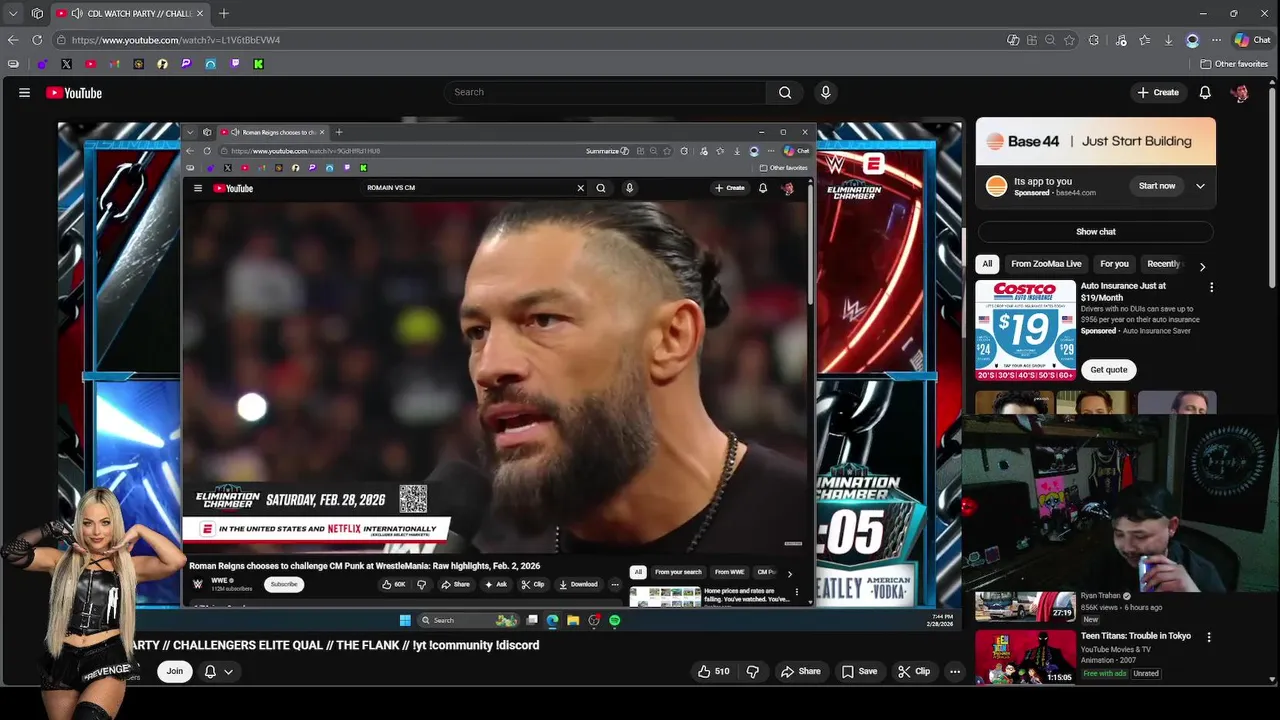The image size is (1280, 720).
Task: Open the split screen apps icon
Action: (1031, 40)
